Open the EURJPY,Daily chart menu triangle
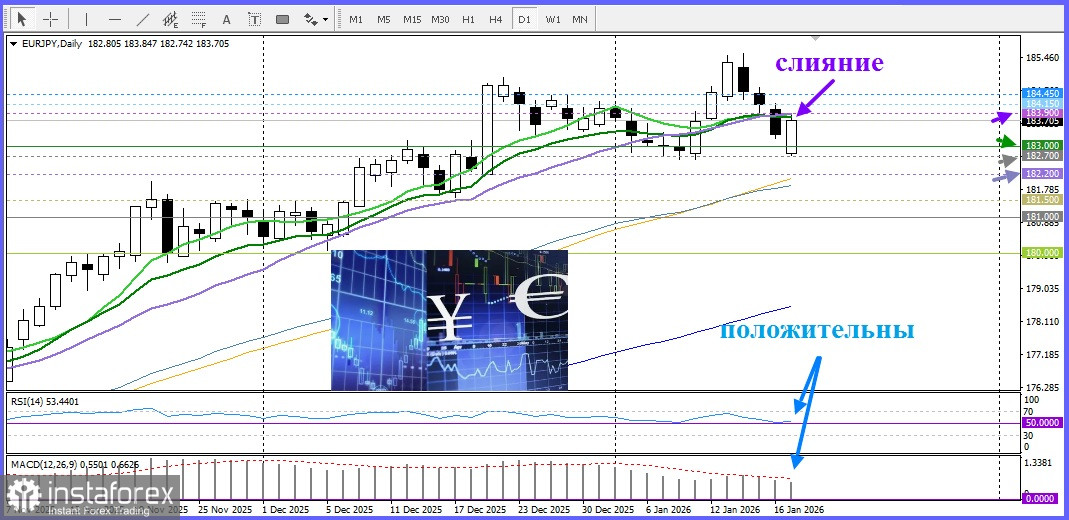This screenshot has width=1069, height=520. click(x=13, y=44)
